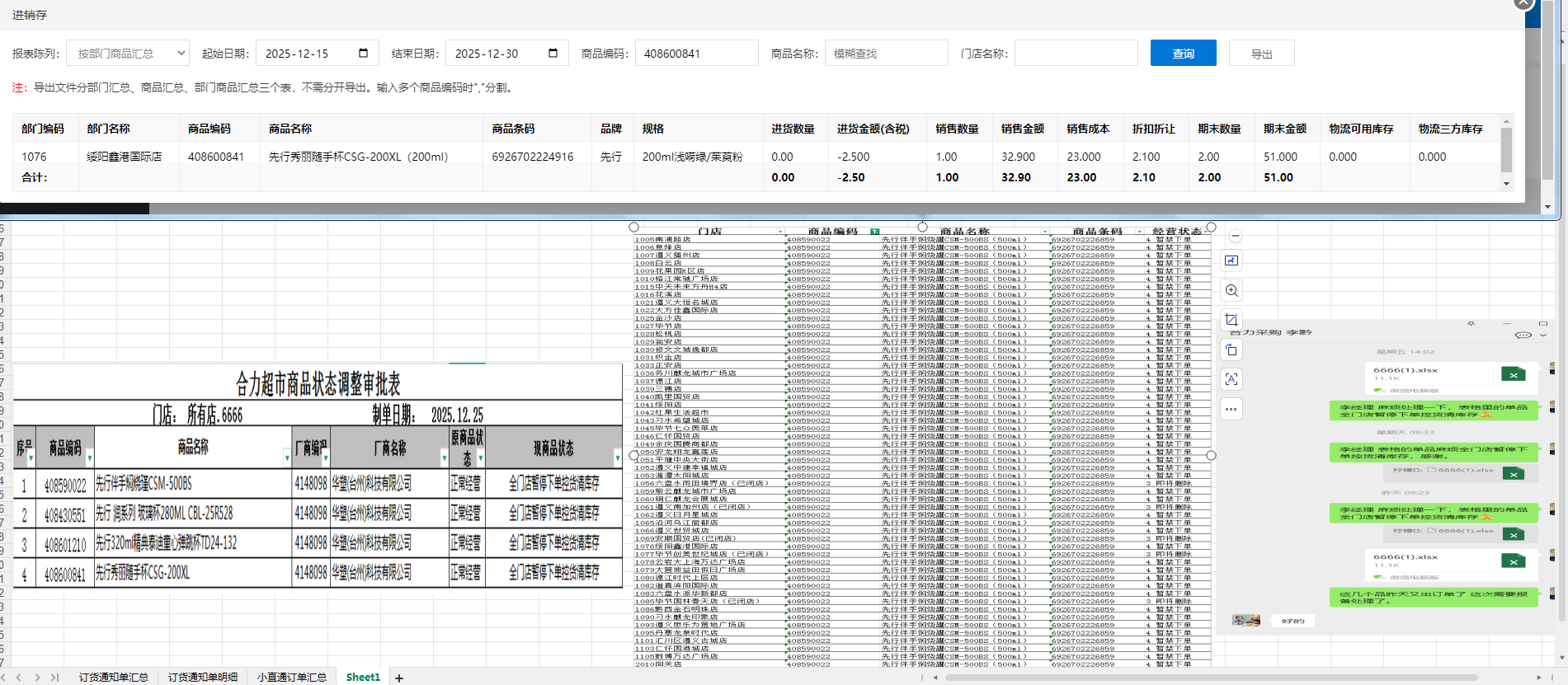Open the filter dropdown on 现商品状态 column
Image resolution: width=1568 pixels, height=685 pixels.
pos(617,457)
